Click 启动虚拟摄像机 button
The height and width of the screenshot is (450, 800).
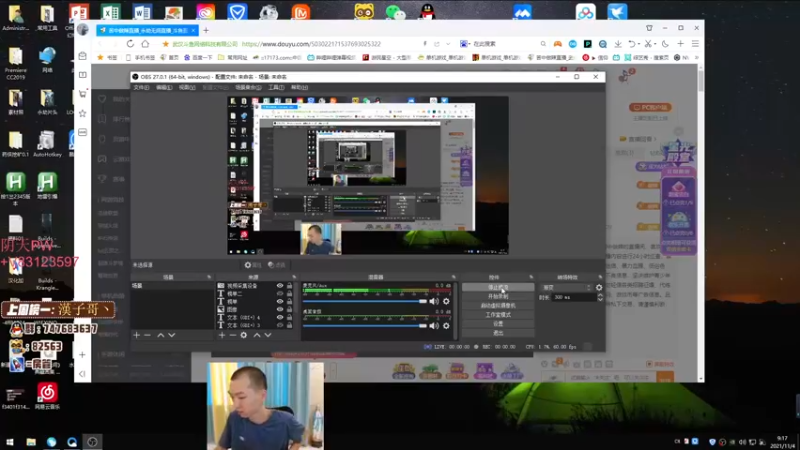498,306
